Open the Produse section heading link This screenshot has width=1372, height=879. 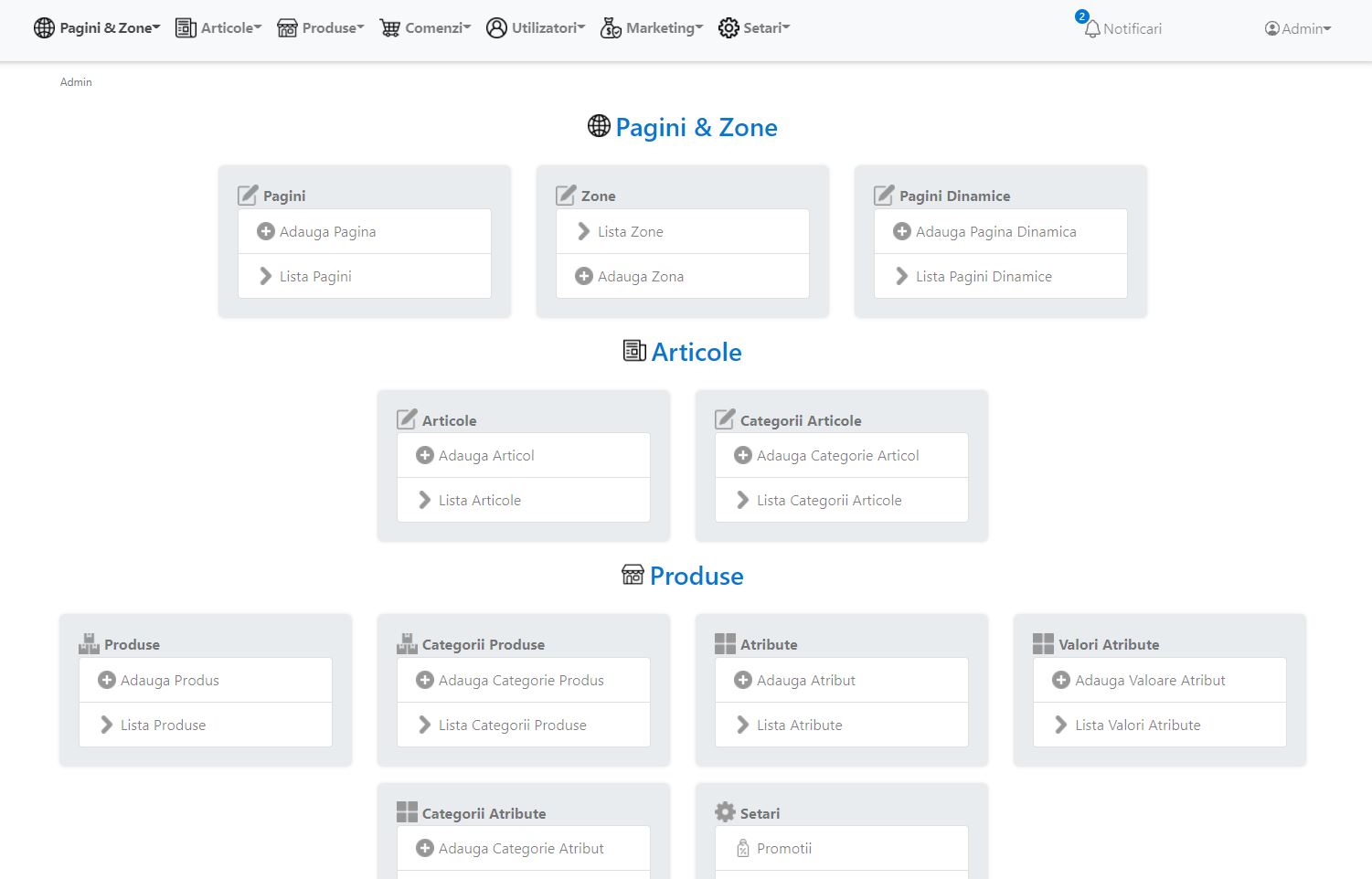(697, 576)
